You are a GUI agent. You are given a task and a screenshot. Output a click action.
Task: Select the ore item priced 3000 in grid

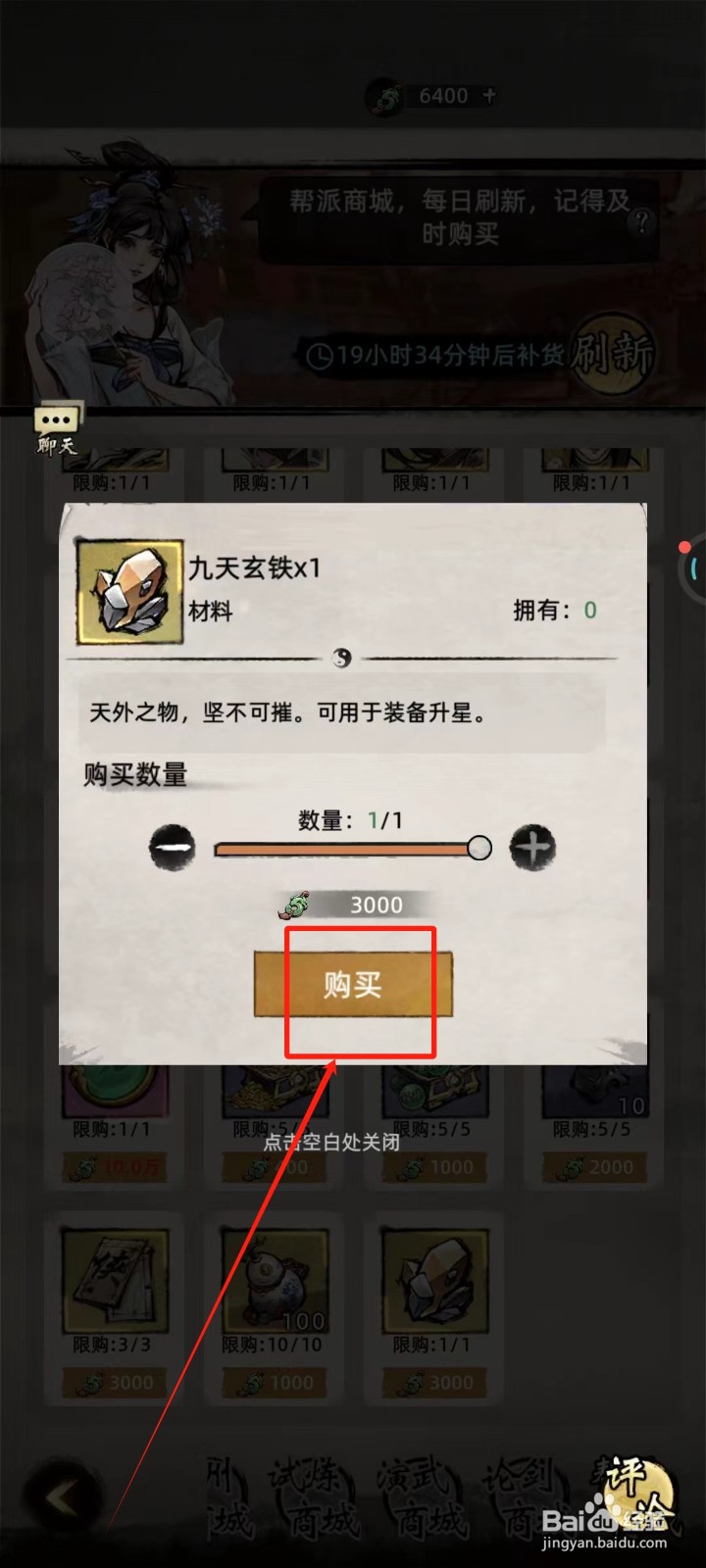coord(432,1303)
